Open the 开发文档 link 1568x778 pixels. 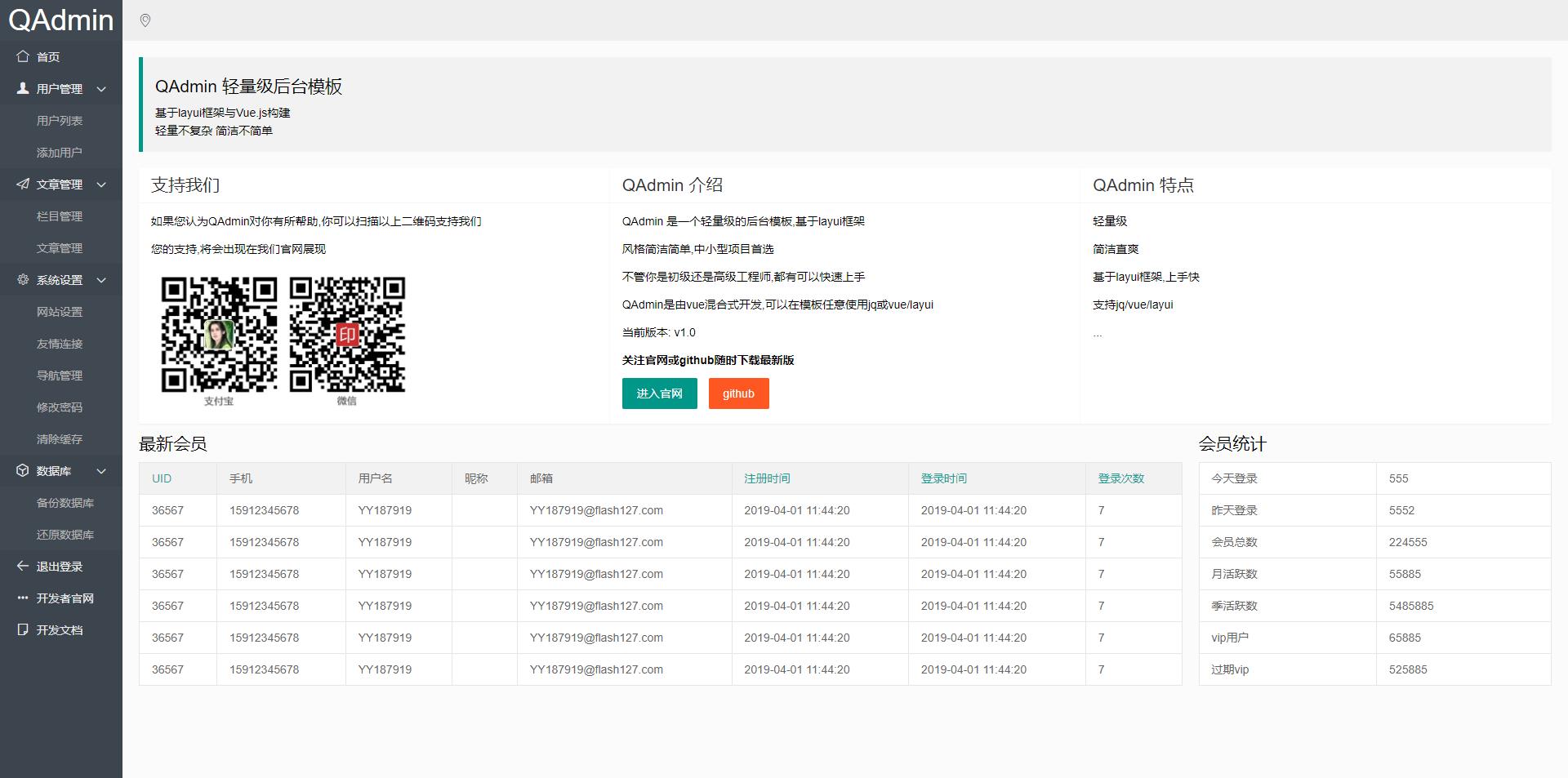pyautogui.click(x=60, y=630)
